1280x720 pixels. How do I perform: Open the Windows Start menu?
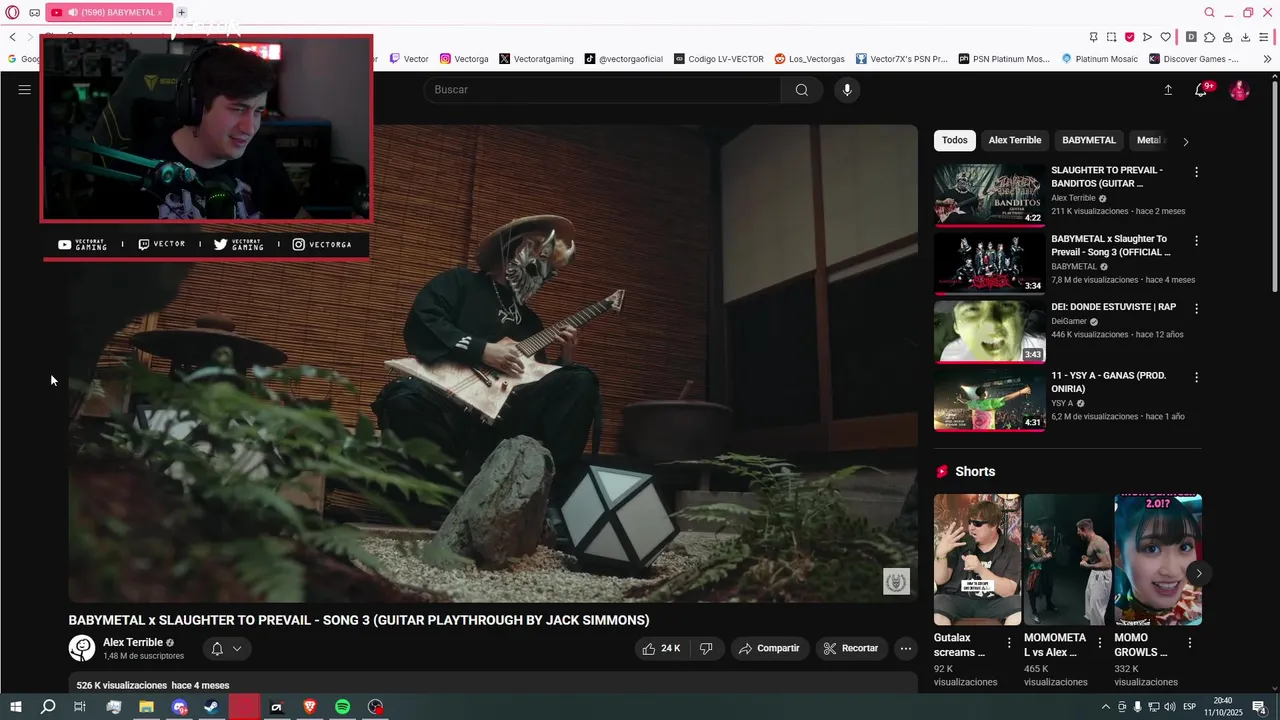pyautogui.click(x=15, y=707)
